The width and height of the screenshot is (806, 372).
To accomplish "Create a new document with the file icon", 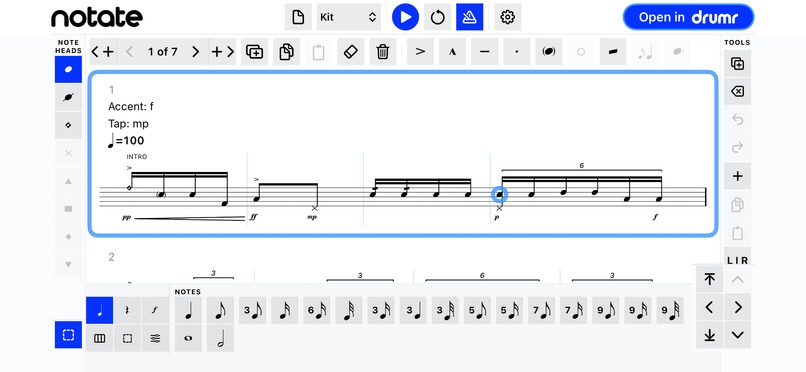I will tap(298, 17).
